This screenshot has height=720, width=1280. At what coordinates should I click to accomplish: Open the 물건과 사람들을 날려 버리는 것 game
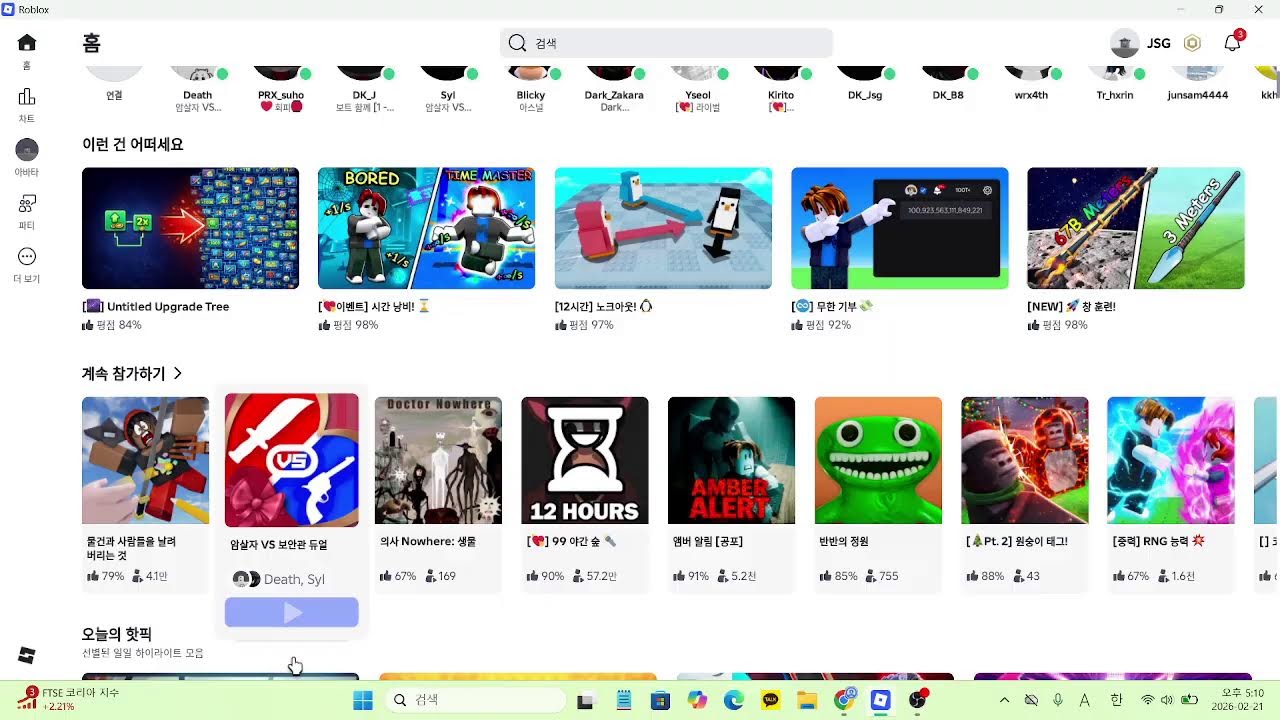[x=145, y=460]
